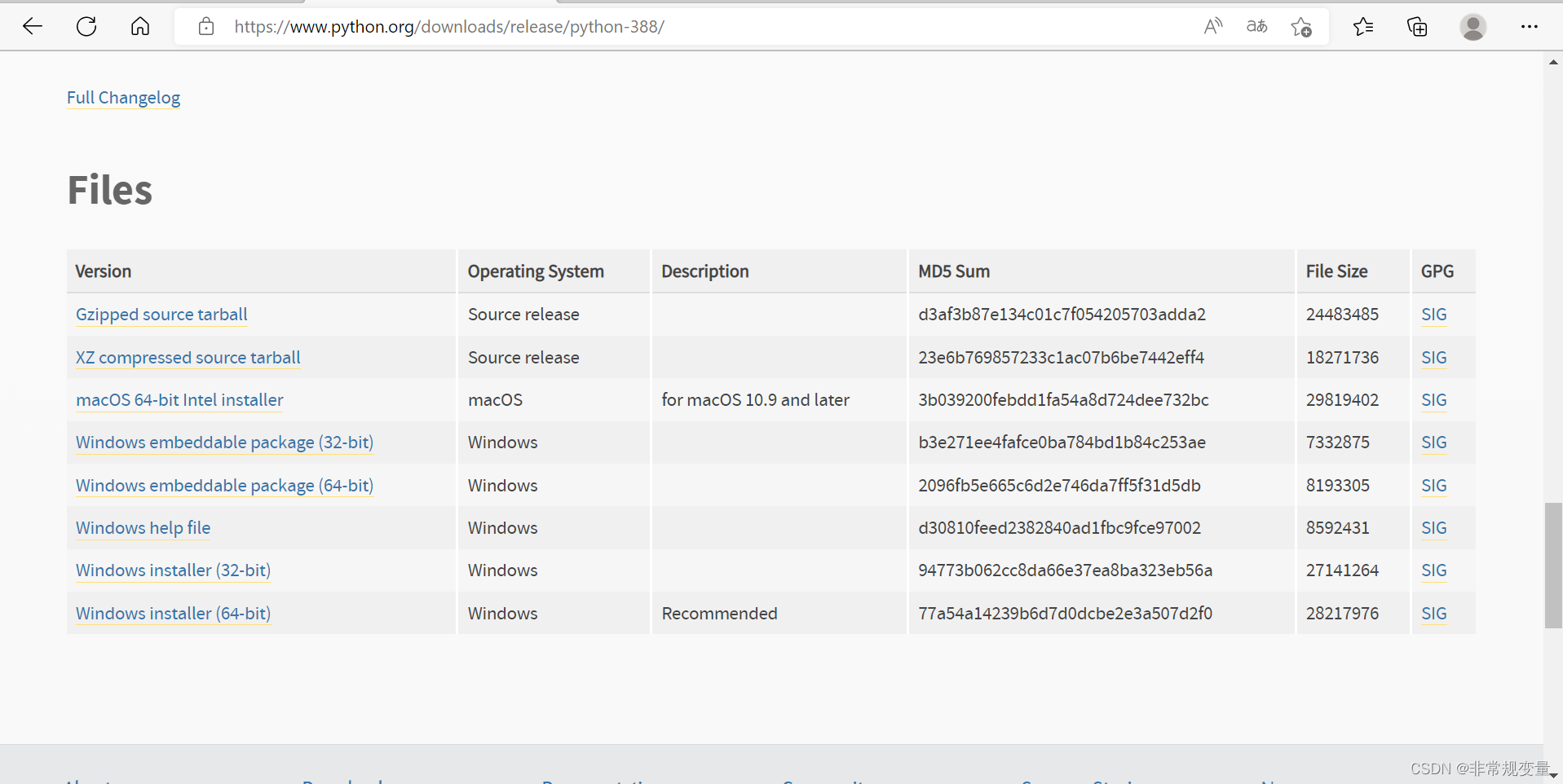
Task: Select MD5 sum 2096fb5e665c6d2e746da7ff5f31d5db
Action: tap(1059, 486)
